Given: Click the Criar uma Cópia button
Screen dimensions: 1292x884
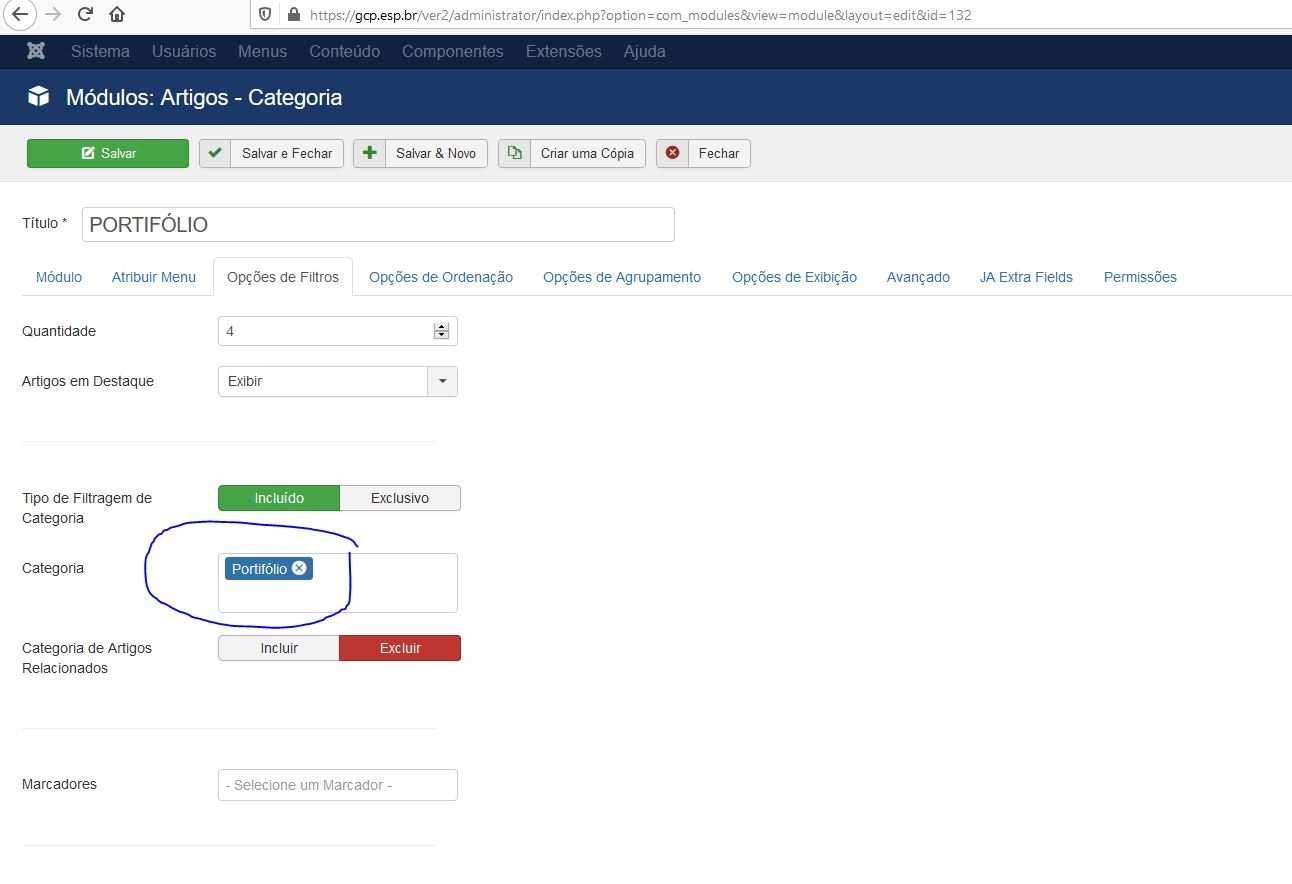Looking at the screenshot, I should pyautogui.click(x=572, y=153).
